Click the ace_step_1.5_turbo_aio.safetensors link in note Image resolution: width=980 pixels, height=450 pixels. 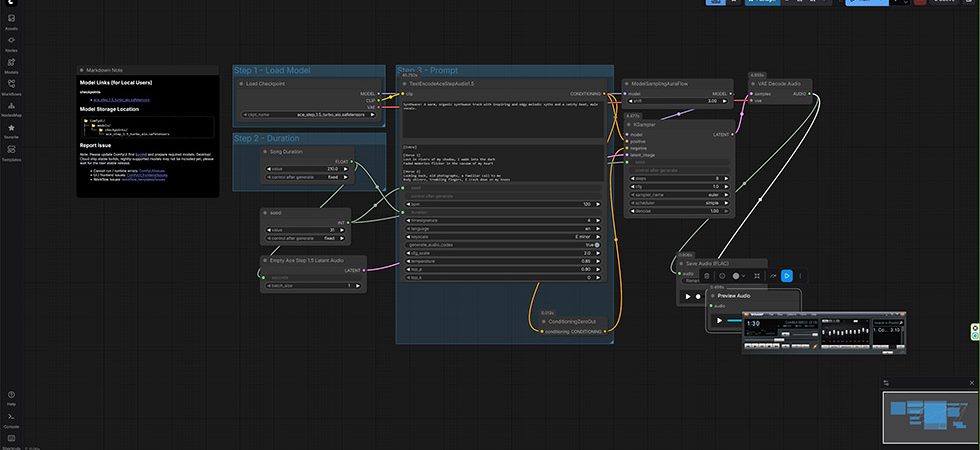(x=122, y=101)
